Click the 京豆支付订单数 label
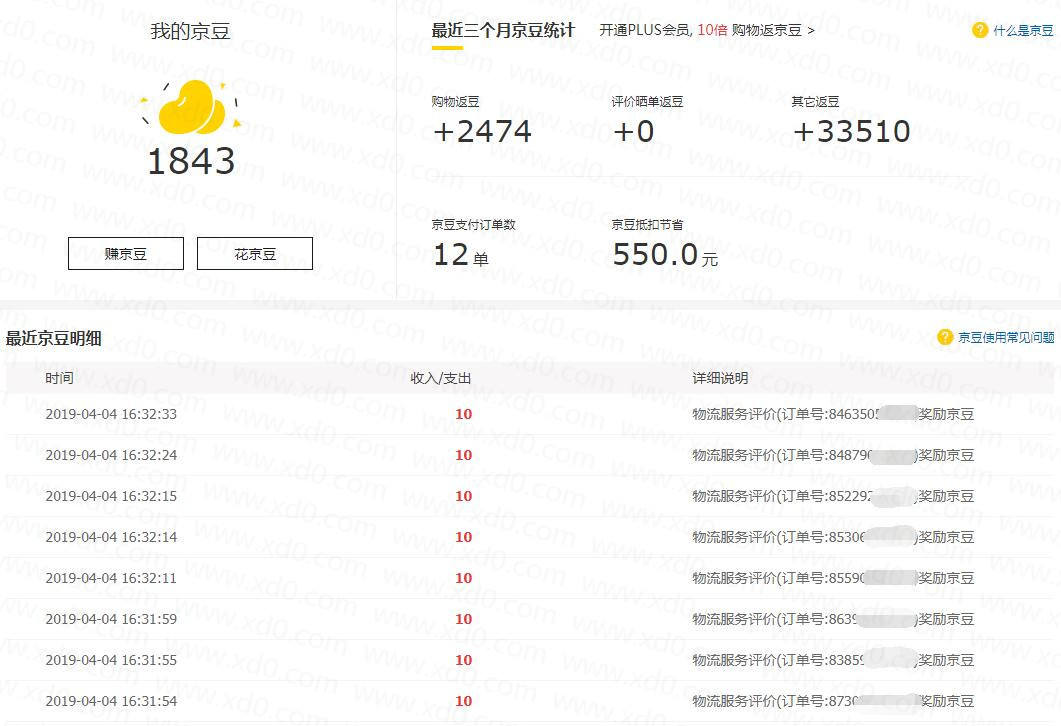The width and height of the screenshot is (1061, 726). (474, 224)
